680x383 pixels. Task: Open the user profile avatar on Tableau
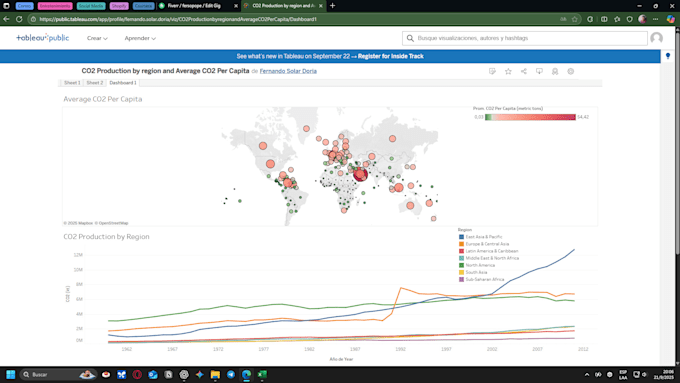pos(657,38)
